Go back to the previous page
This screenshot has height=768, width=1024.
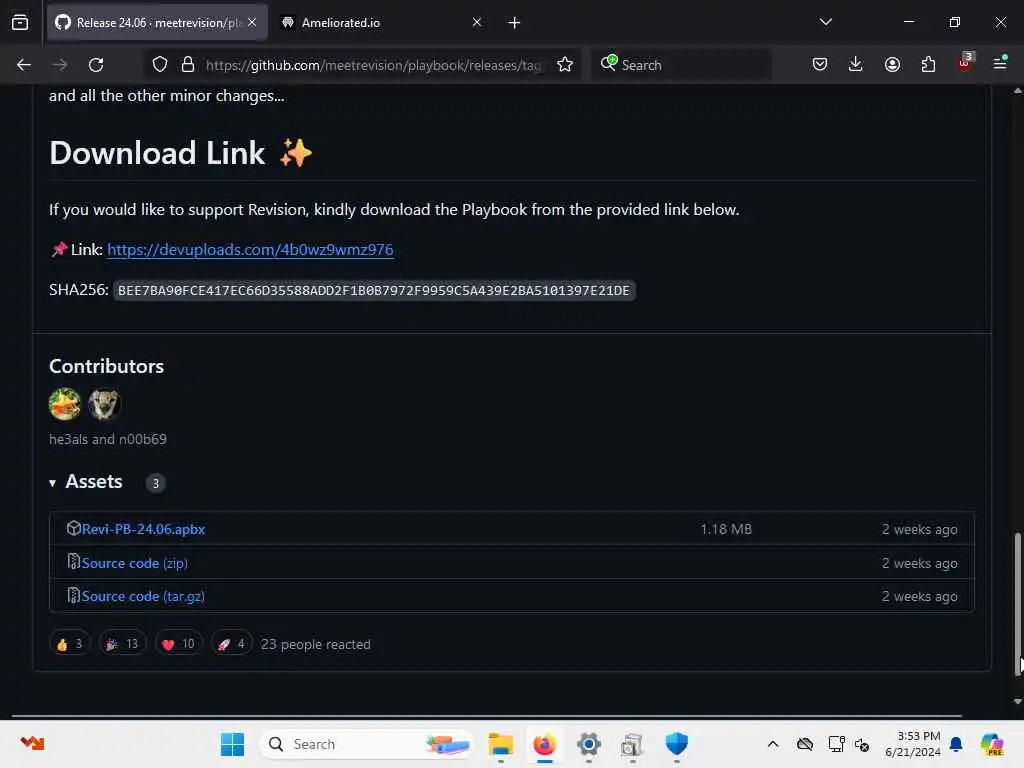click(24, 65)
